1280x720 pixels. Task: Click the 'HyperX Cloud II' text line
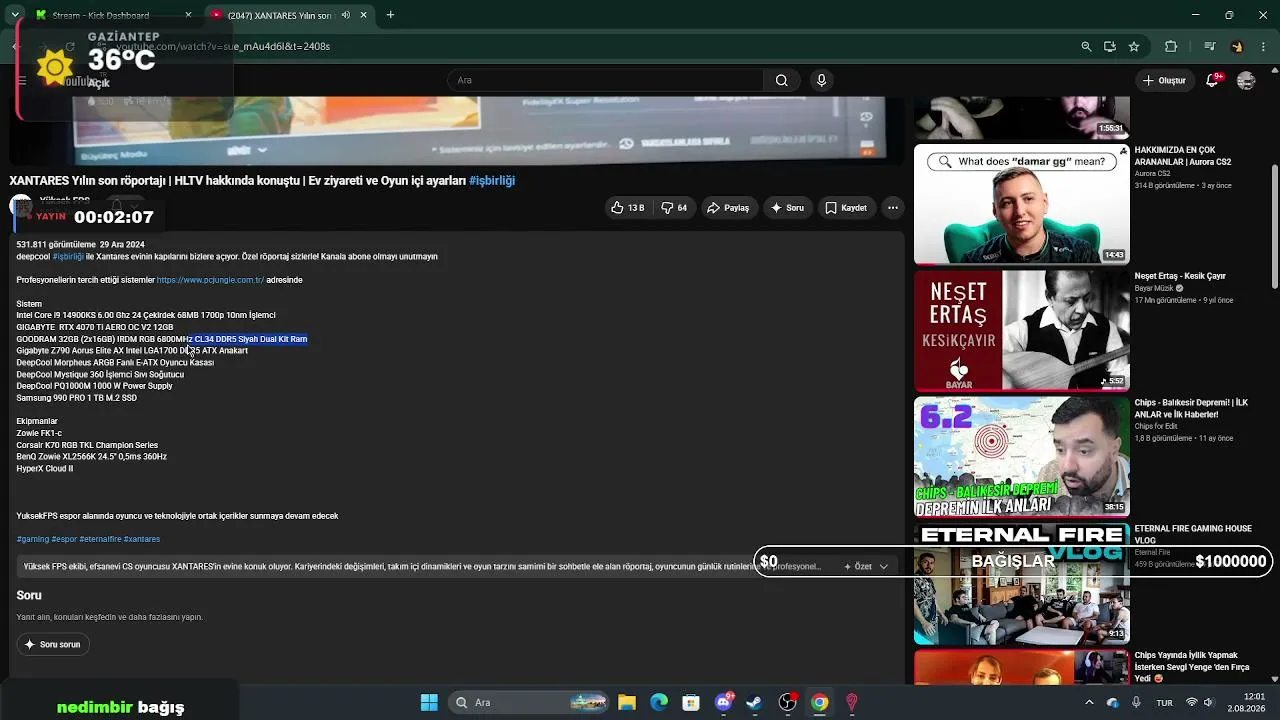[44, 469]
